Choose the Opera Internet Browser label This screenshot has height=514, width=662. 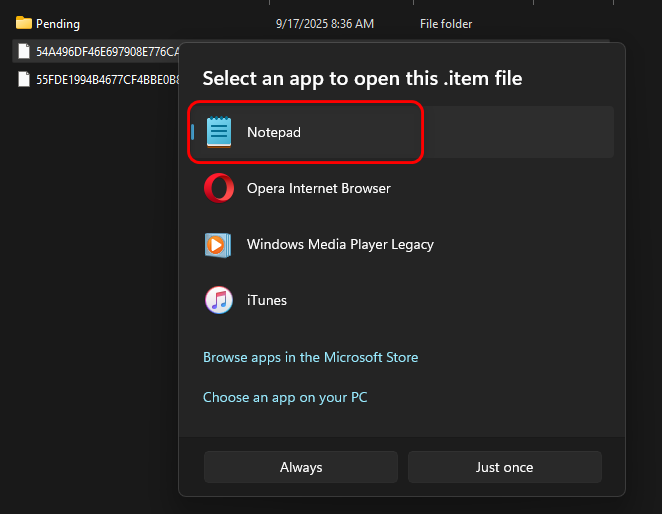pyautogui.click(x=318, y=188)
